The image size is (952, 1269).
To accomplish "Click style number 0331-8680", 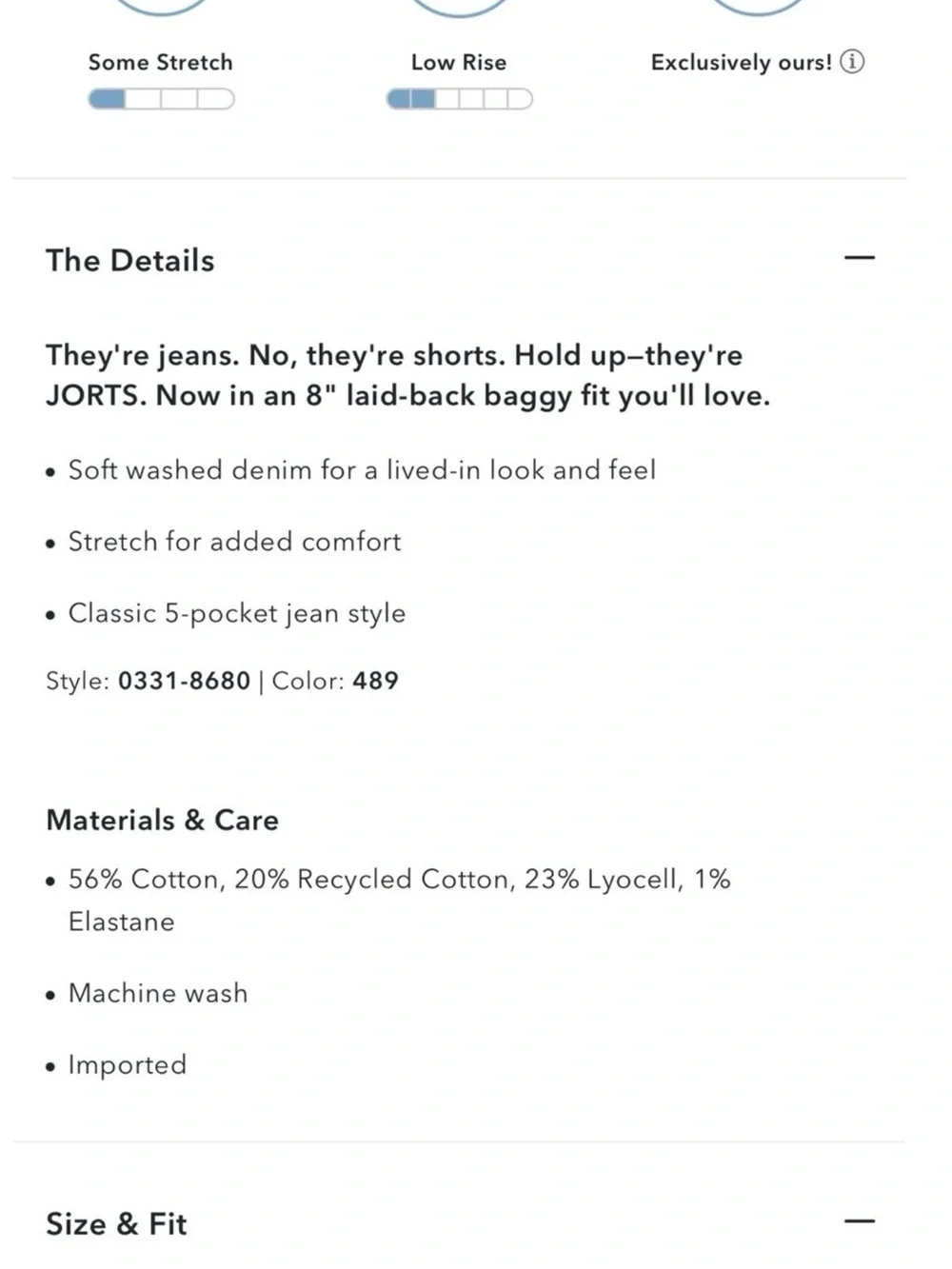I will click(x=184, y=681).
